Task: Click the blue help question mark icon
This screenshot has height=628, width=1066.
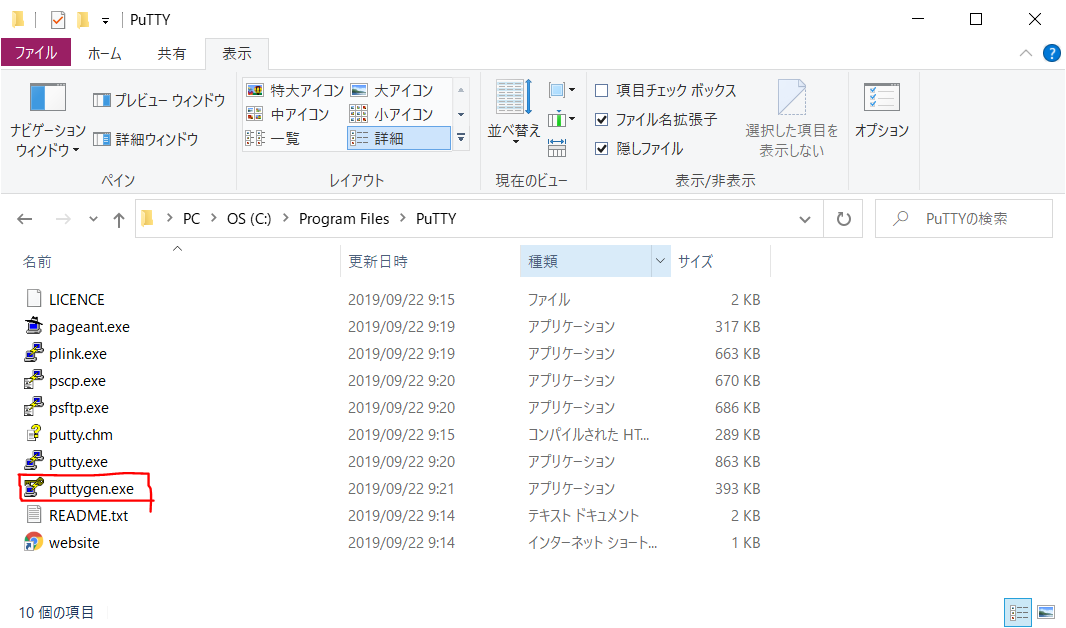Action: coord(1051,53)
